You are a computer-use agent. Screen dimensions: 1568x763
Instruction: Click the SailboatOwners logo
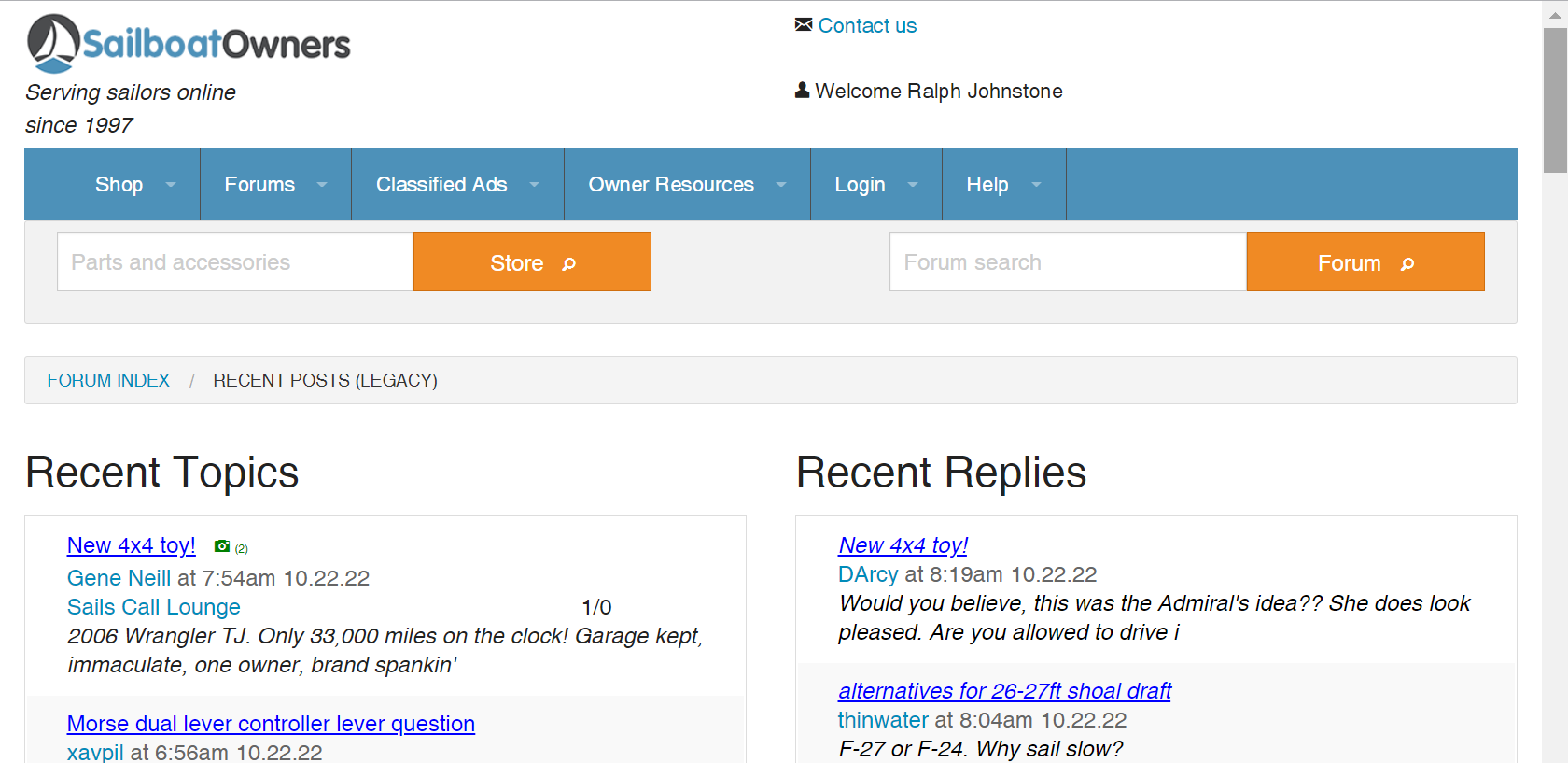click(189, 44)
